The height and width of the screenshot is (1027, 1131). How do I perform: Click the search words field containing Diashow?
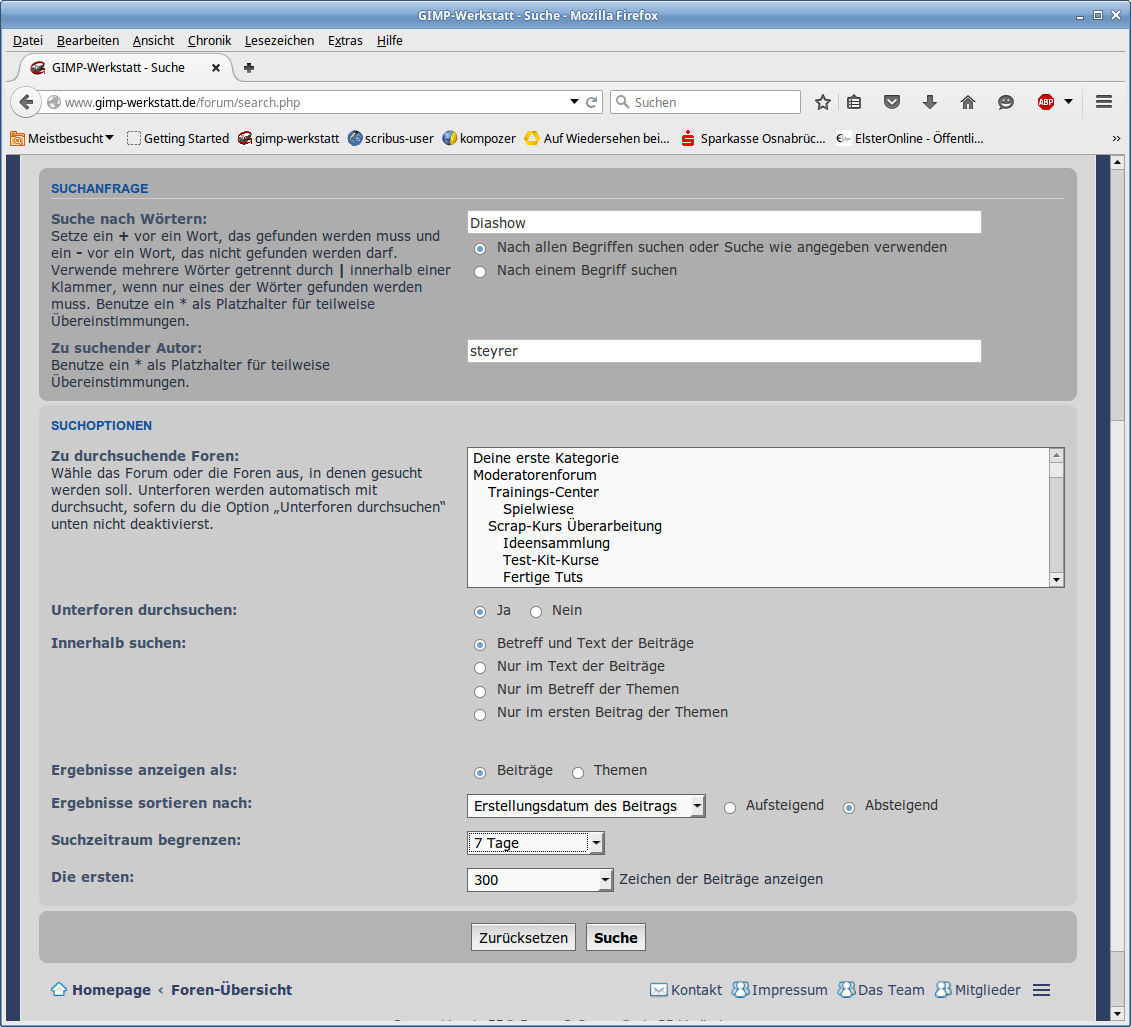[x=724, y=222]
